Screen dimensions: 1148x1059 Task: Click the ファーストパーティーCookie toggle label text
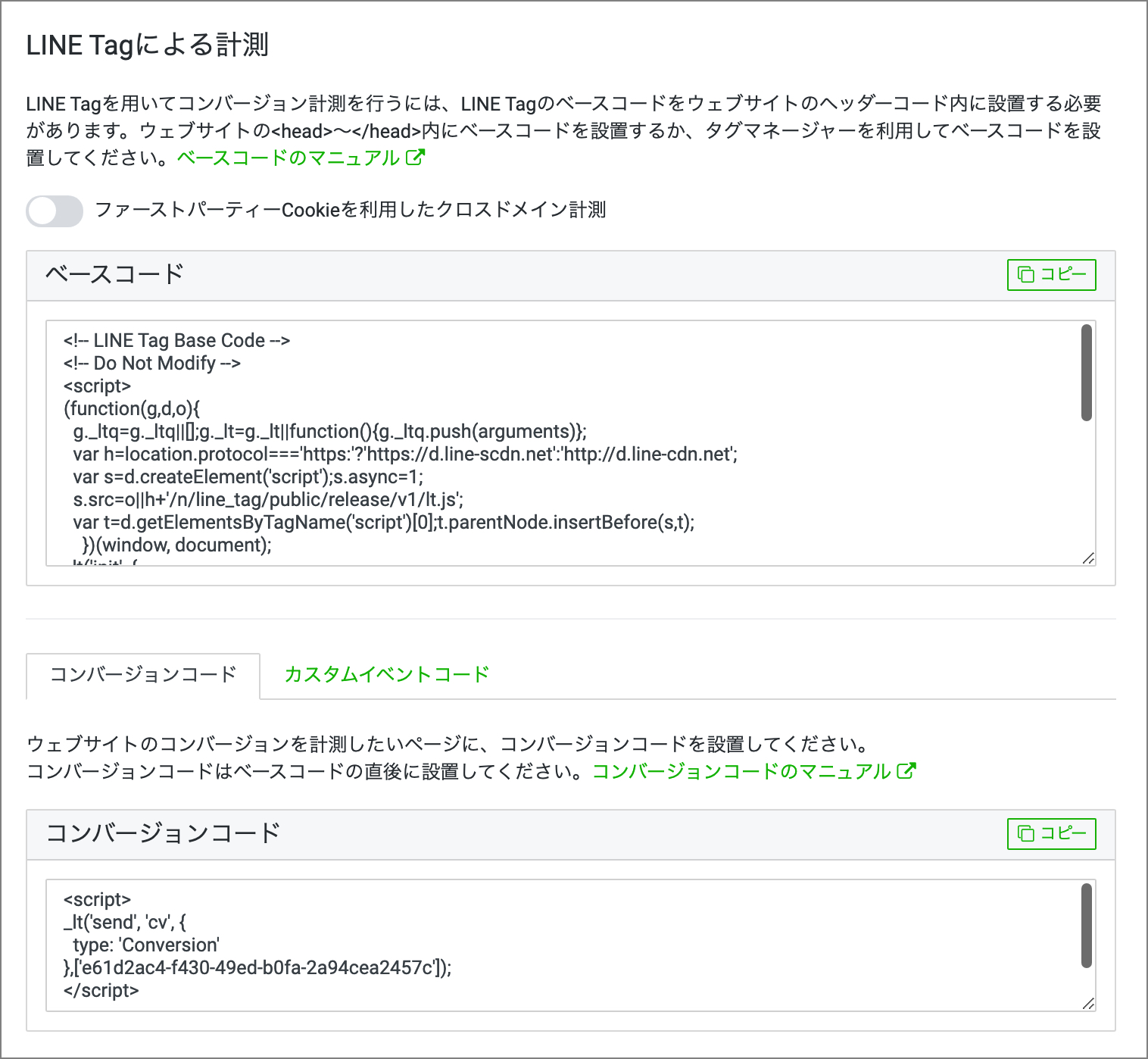[350, 210]
